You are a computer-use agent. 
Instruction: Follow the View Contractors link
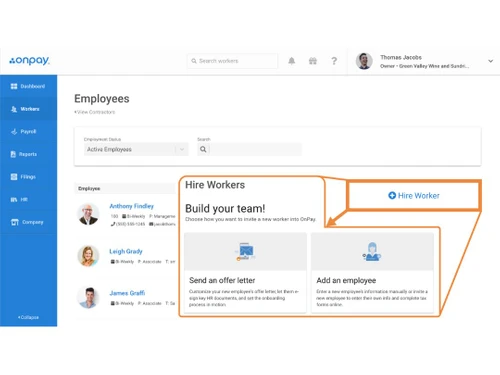tap(95, 112)
